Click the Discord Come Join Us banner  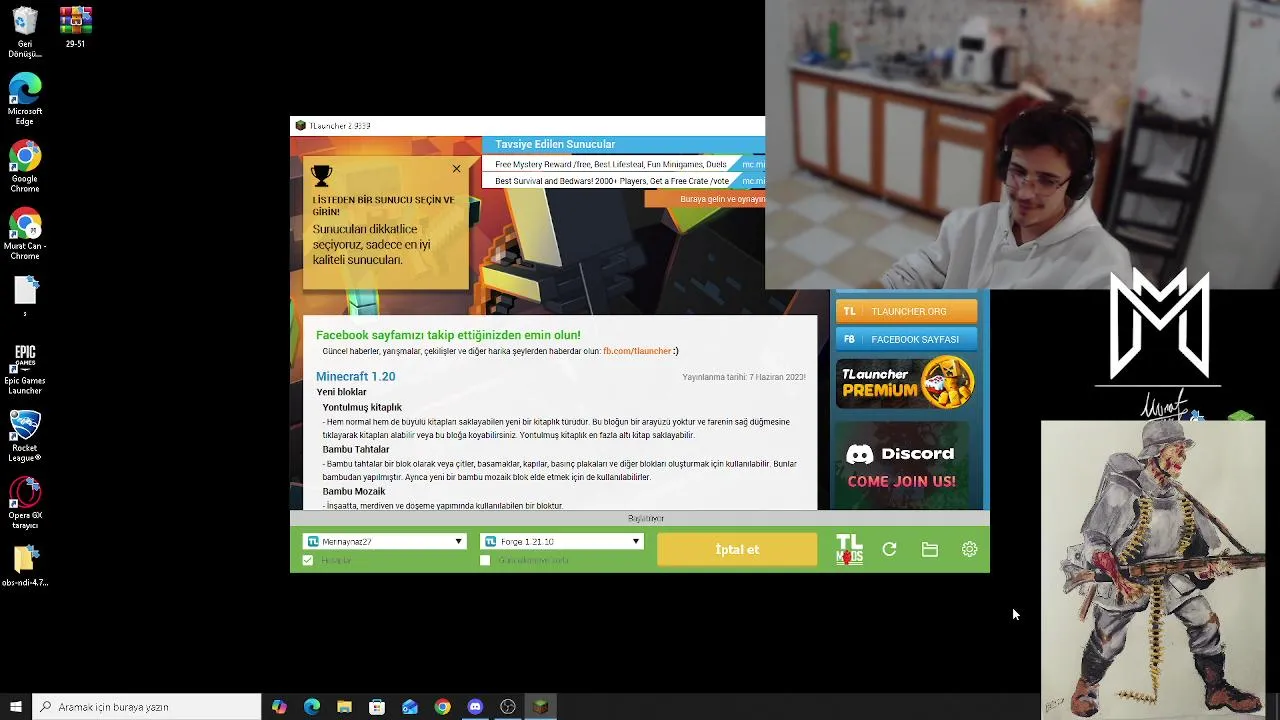click(902, 466)
